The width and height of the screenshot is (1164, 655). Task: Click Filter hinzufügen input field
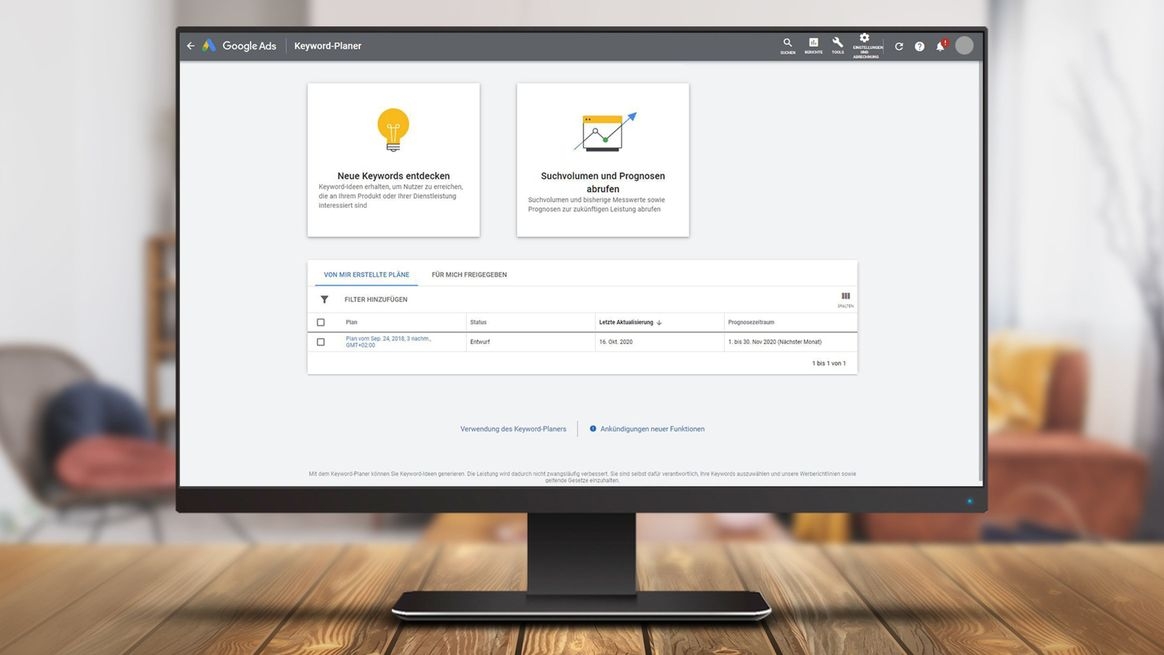pos(376,299)
